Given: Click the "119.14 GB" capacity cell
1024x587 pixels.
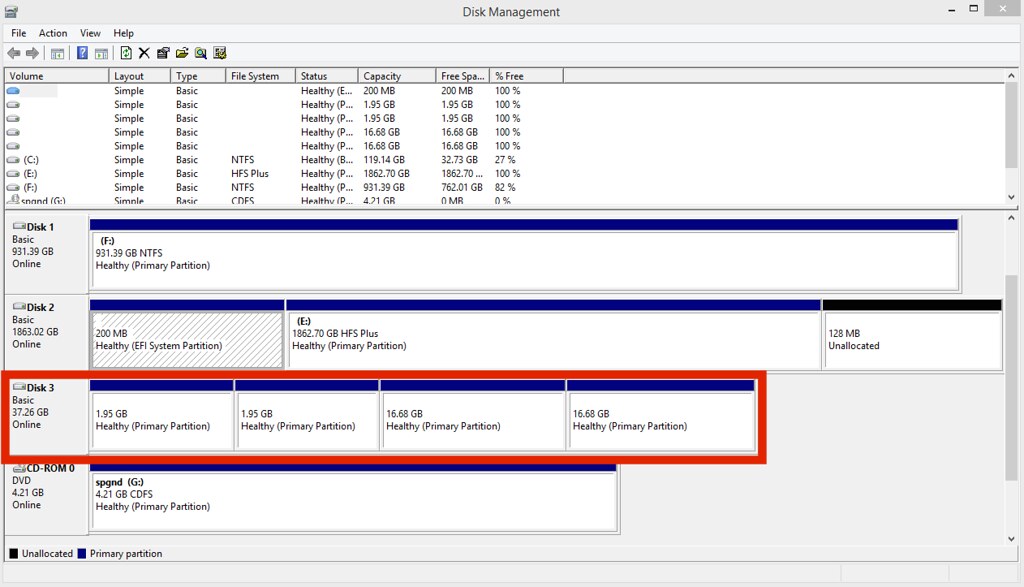Looking at the screenshot, I should (x=384, y=160).
